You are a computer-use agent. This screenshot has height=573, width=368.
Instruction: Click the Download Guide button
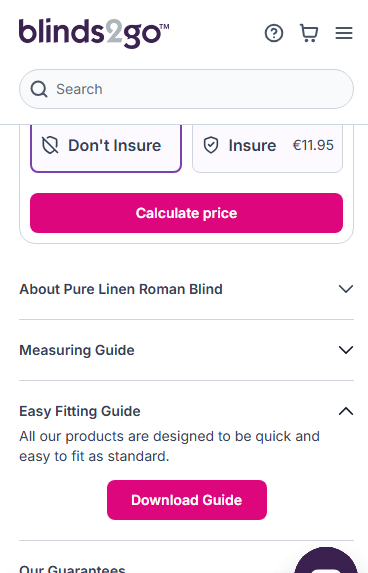(x=187, y=500)
